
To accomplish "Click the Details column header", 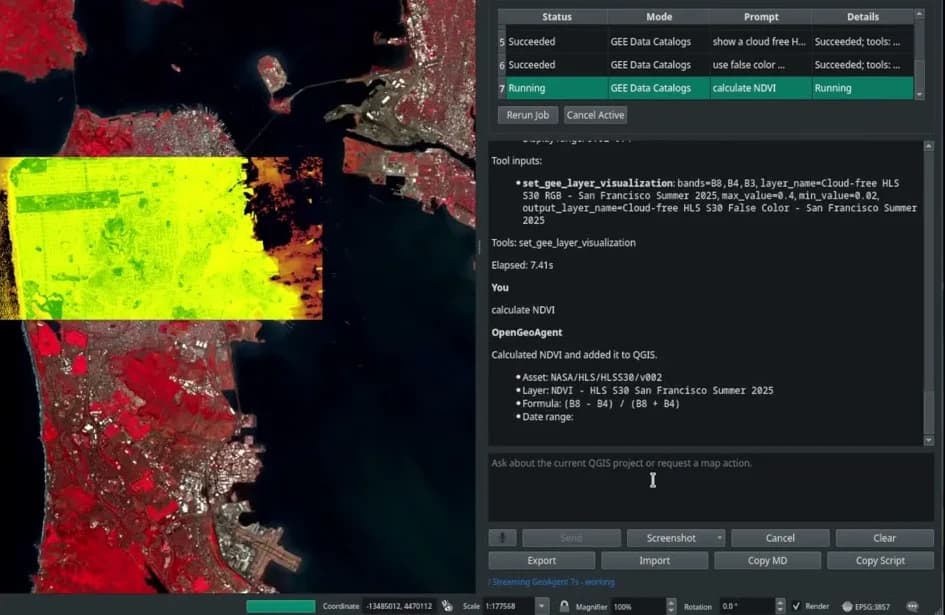I will pyautogui.click(x=862, y=17).
